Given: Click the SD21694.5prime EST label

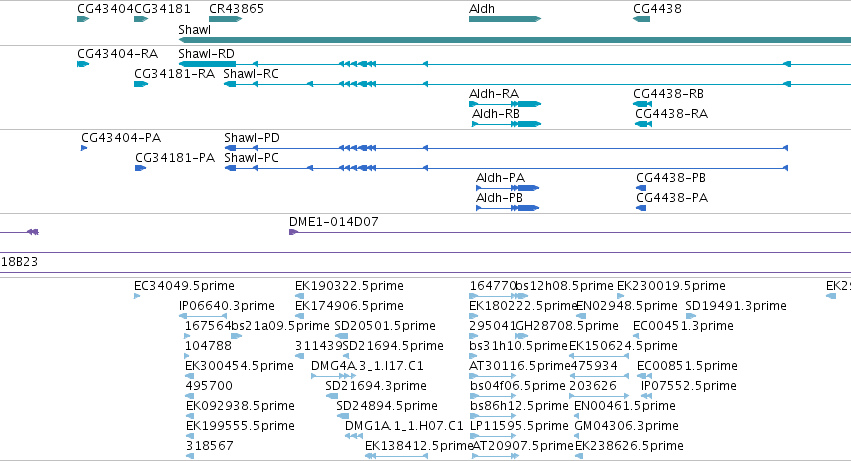Looking at the screenshot, I should click(393, 346).
